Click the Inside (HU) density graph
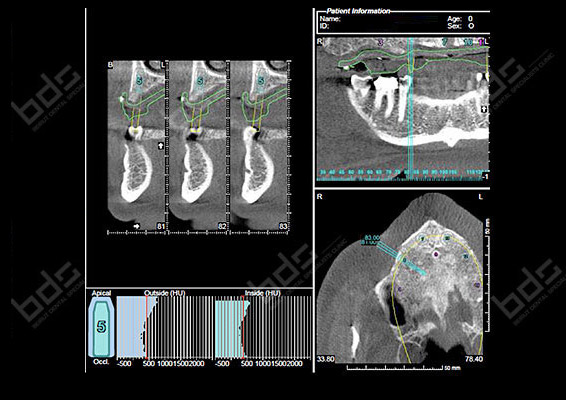Screen dimensions: 566x400 (263, 327)
